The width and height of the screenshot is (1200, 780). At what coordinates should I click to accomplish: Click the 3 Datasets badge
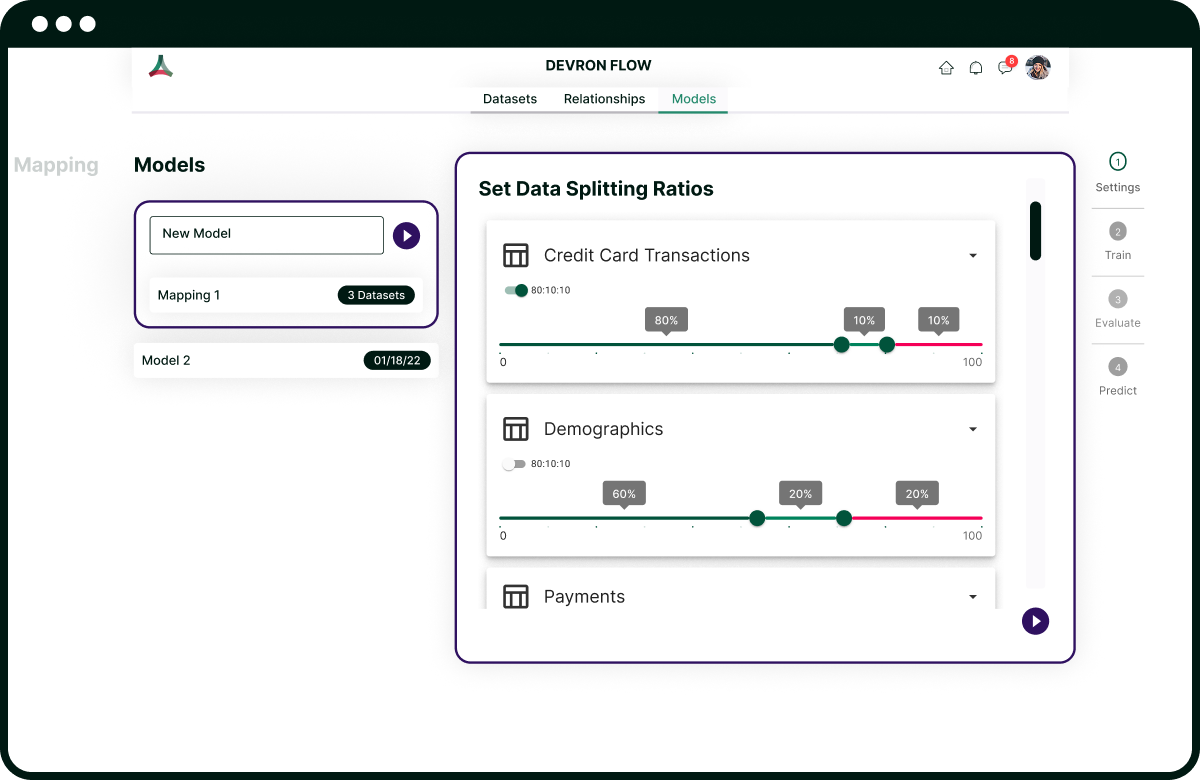click(x=376, y=295)
